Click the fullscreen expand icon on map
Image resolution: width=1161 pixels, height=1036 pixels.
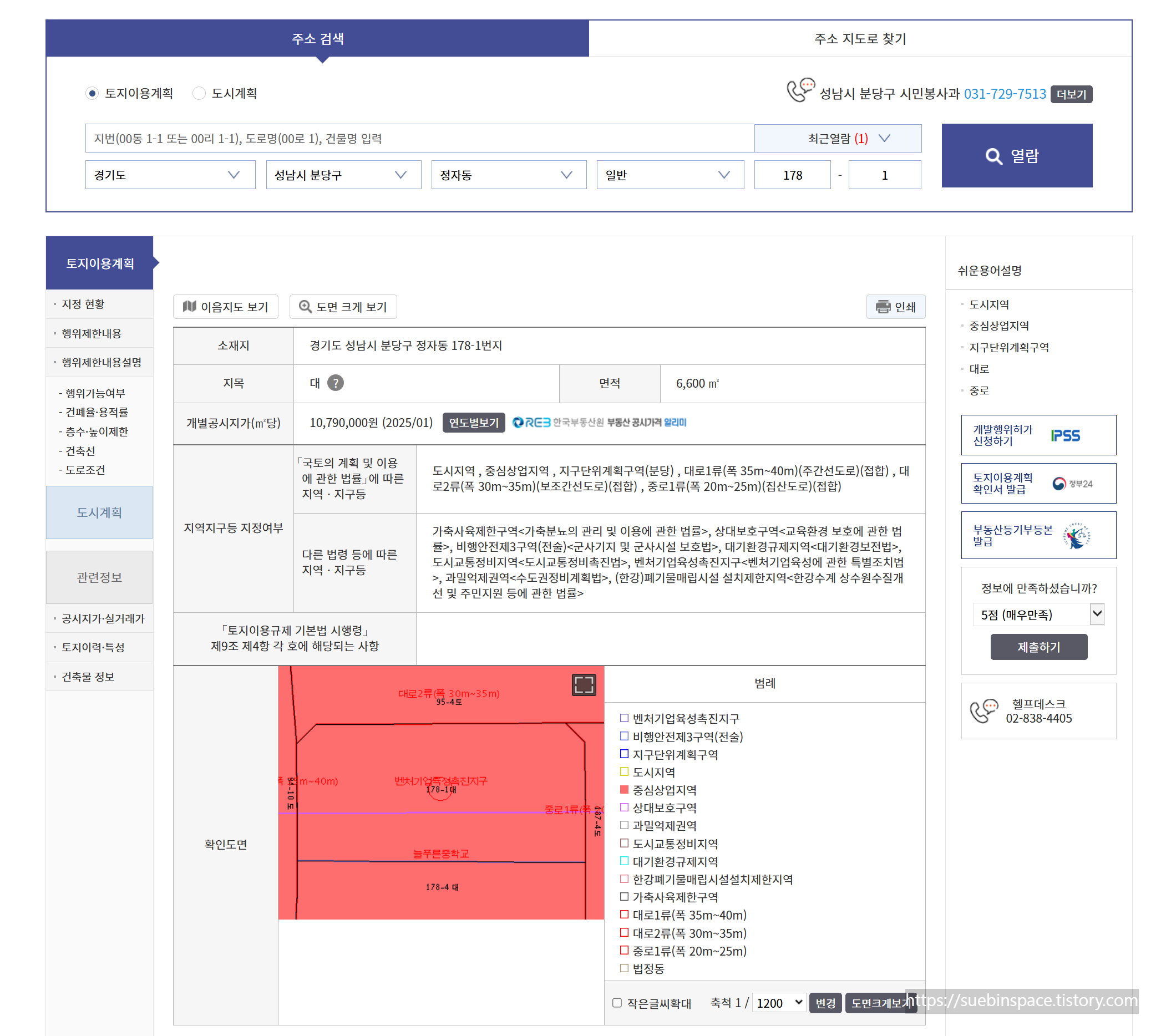click(x=583, y=685)
